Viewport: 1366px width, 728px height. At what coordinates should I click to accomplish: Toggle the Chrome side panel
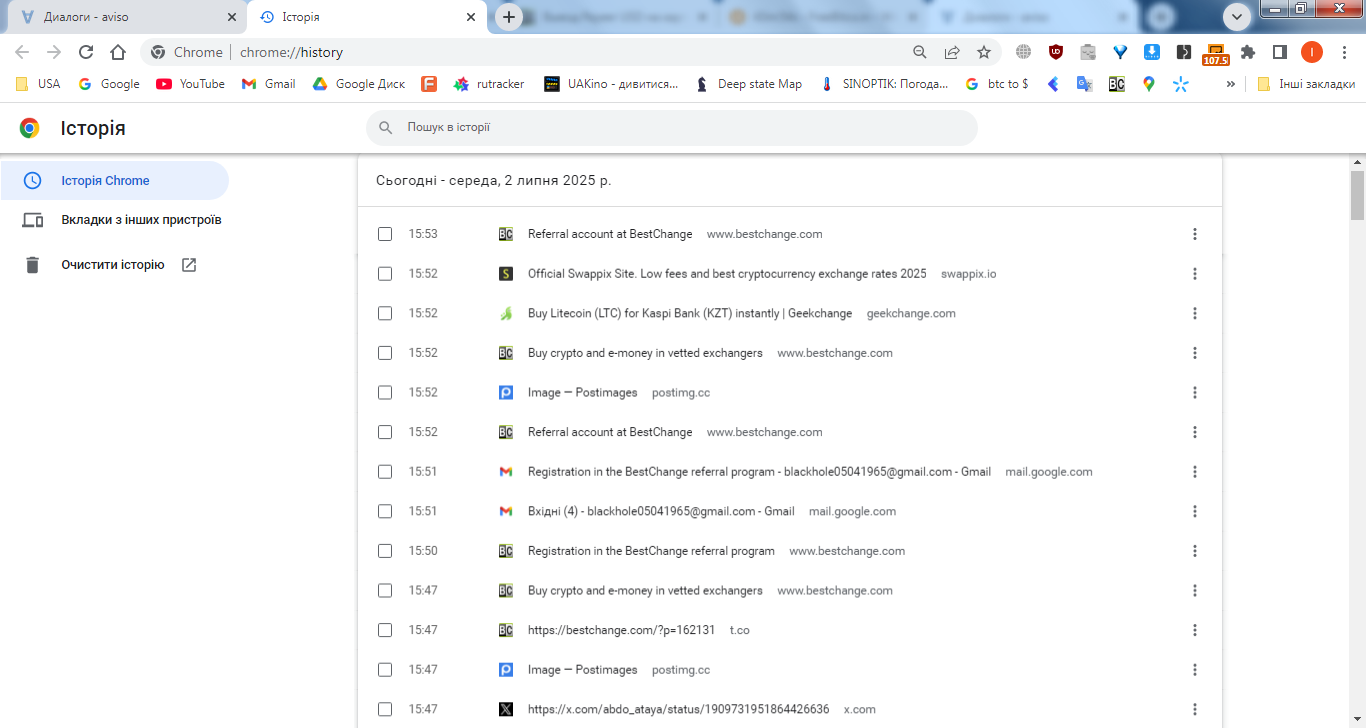[x=1279, y=52]
